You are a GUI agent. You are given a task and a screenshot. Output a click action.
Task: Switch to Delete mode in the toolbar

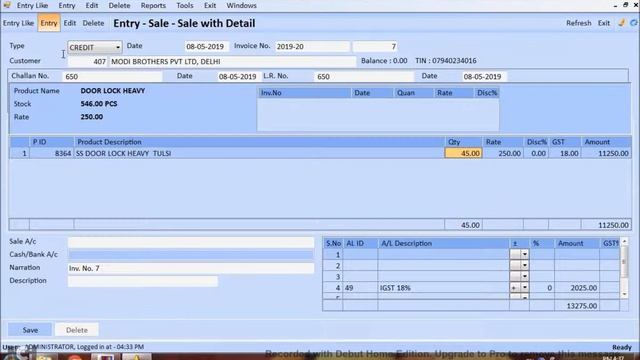point(93,23)
